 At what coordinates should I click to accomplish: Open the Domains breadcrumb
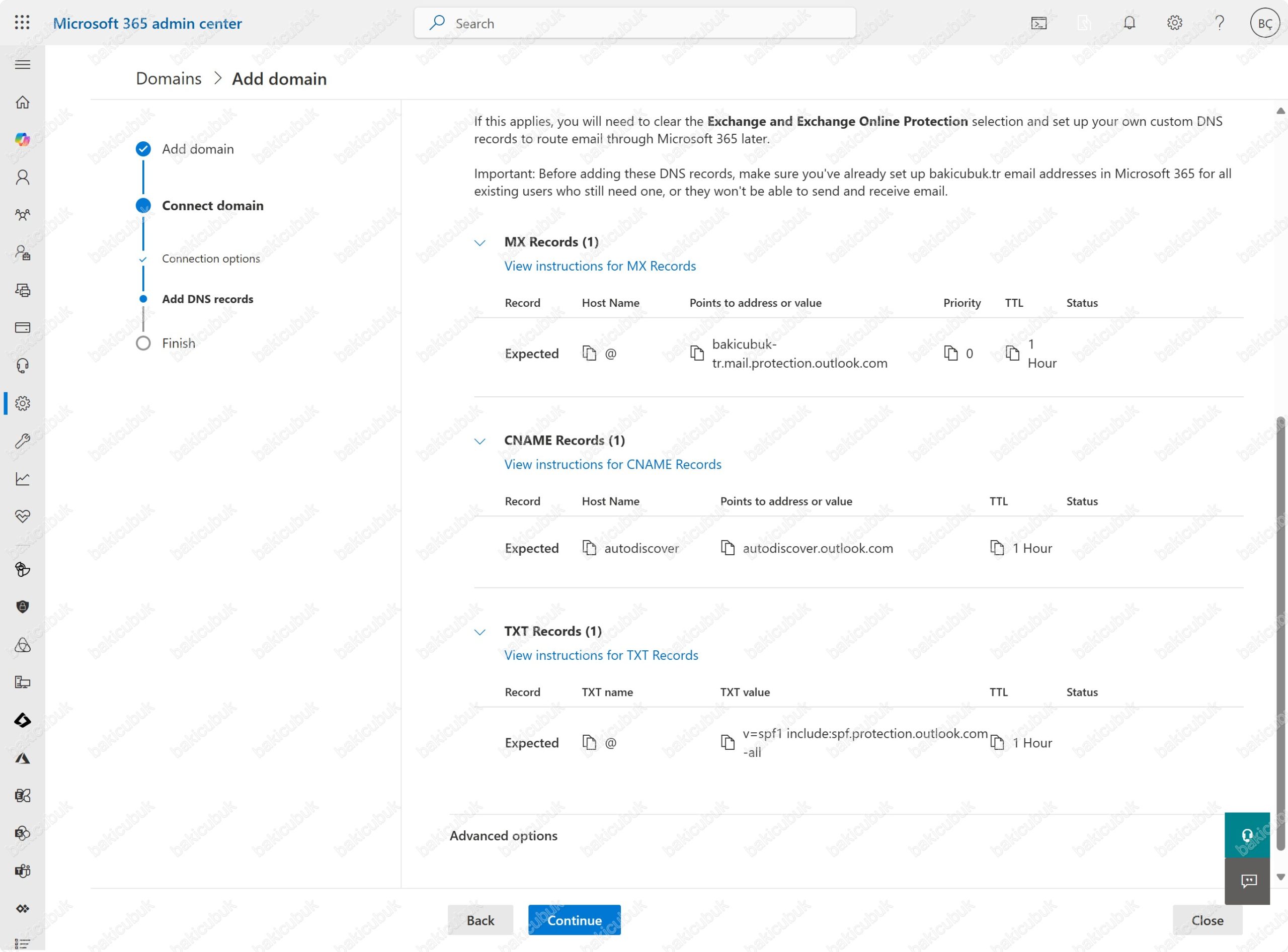(169, 78)
